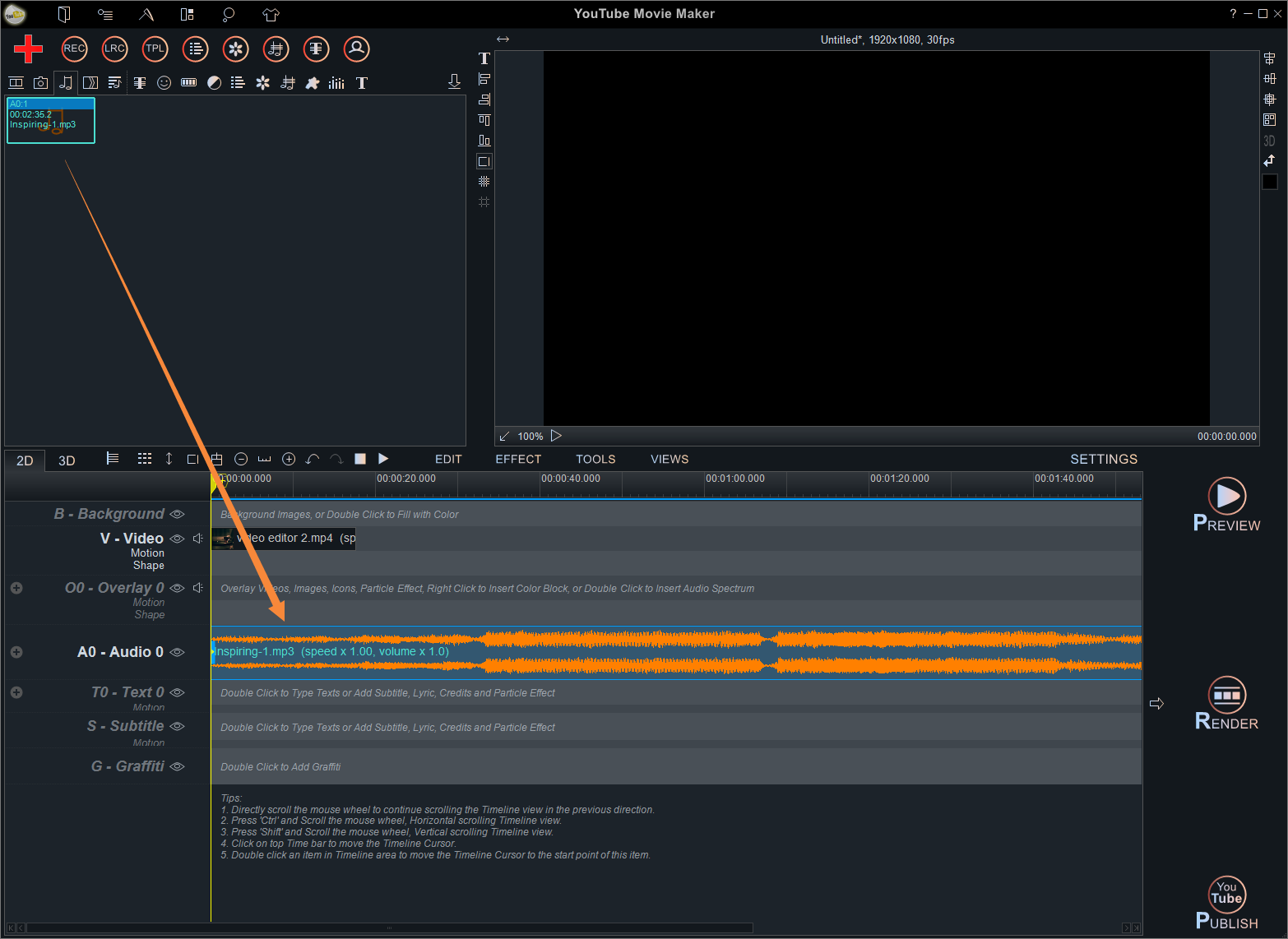Click the half-filled circle contrast icon

215,82
